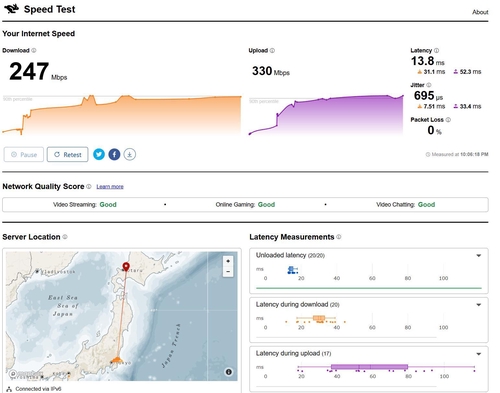This screenshot has width=500, height=393.
Task: Collapse the Latency during download panel
Action: (479, 305)
